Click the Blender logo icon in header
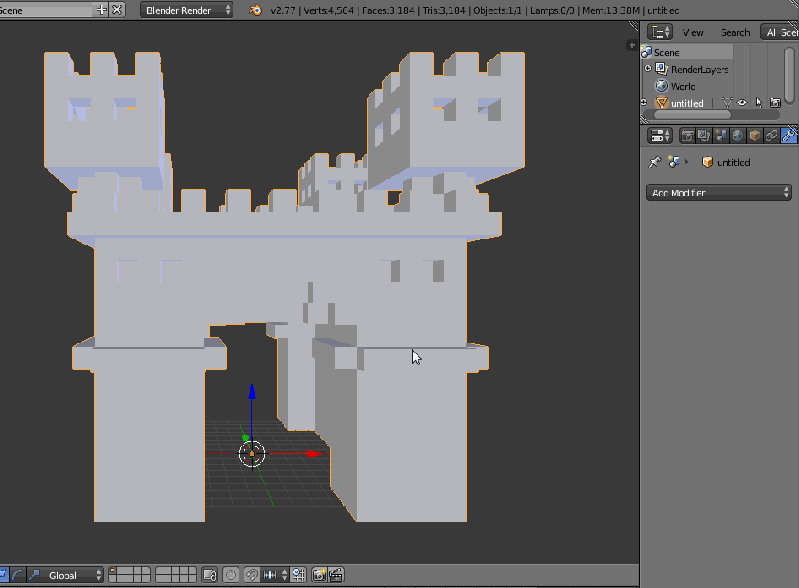The width and height of the screenshot is (799, 588). (x=255, y=10)
